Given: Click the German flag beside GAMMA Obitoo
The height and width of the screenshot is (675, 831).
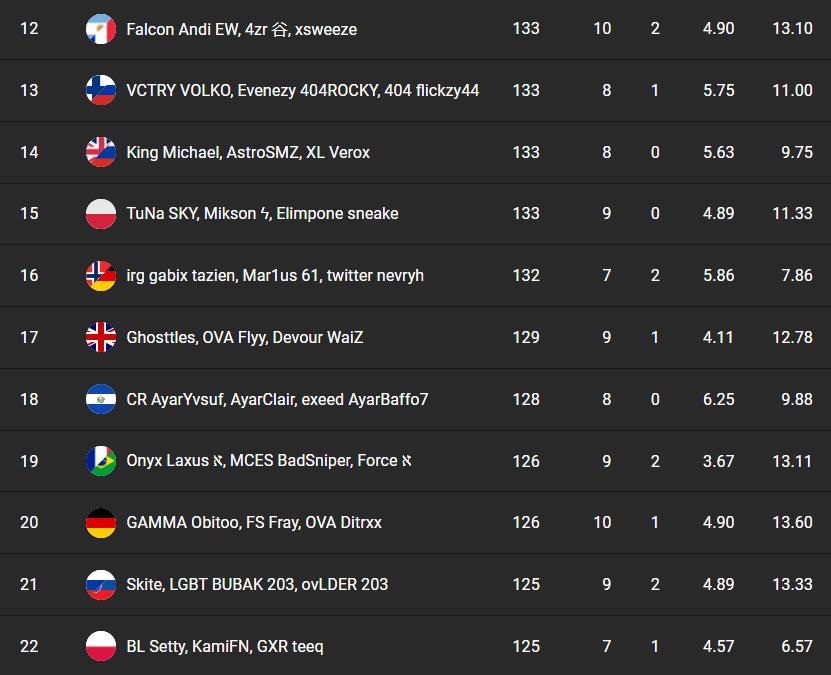Looking at the screenshot, I should pyautogui.click(x=101, y=522).
